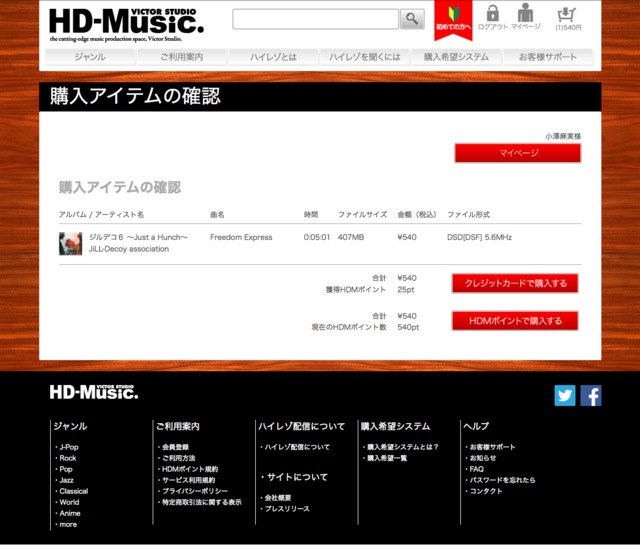This screenshot has width=640, height=545.
Task: Open My Page person icon in header
Action: coord(526,17)
